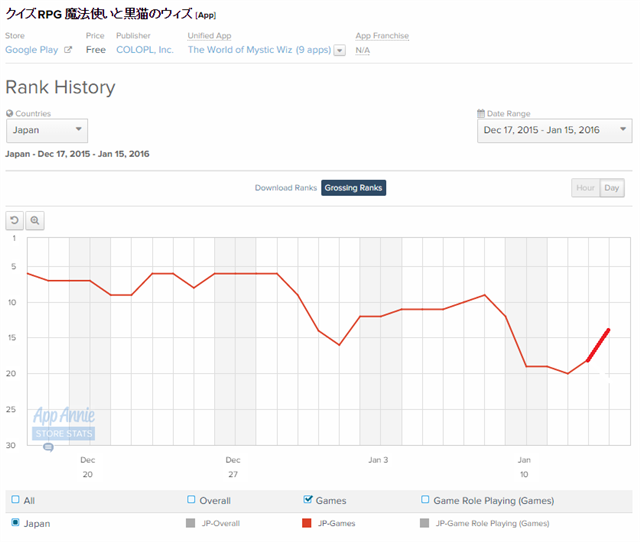Click the App Annie Store Stats watermark logo

click(64, 423)
